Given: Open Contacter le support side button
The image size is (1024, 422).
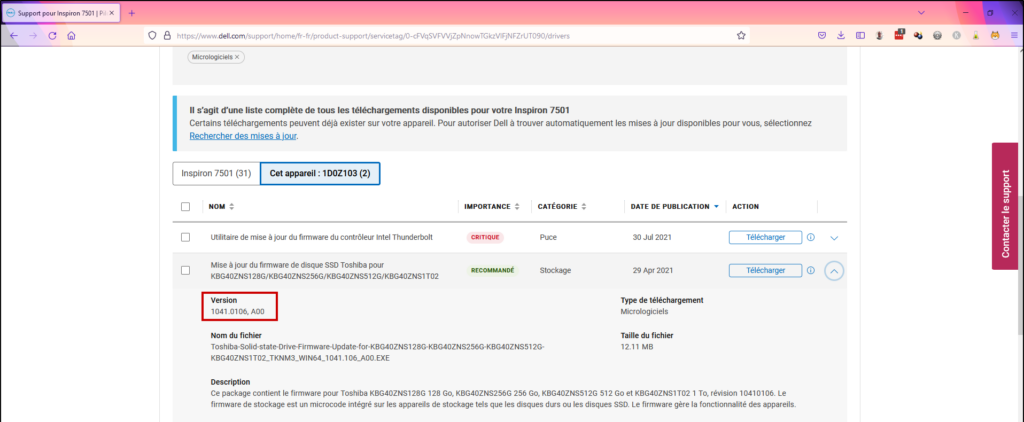Looking at the screenshot, I should (1004, 206).
